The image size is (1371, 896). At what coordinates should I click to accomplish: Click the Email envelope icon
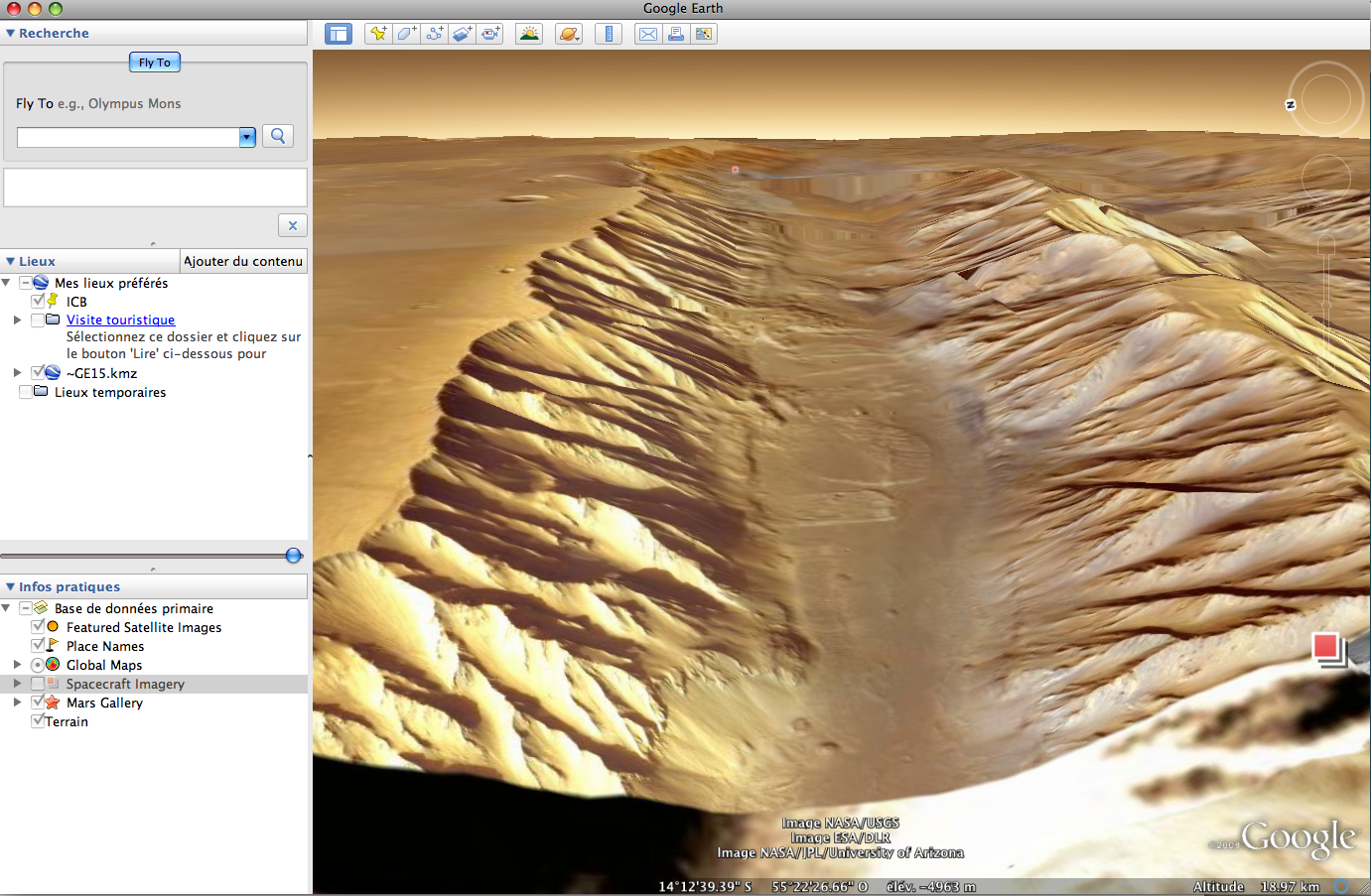648,34
